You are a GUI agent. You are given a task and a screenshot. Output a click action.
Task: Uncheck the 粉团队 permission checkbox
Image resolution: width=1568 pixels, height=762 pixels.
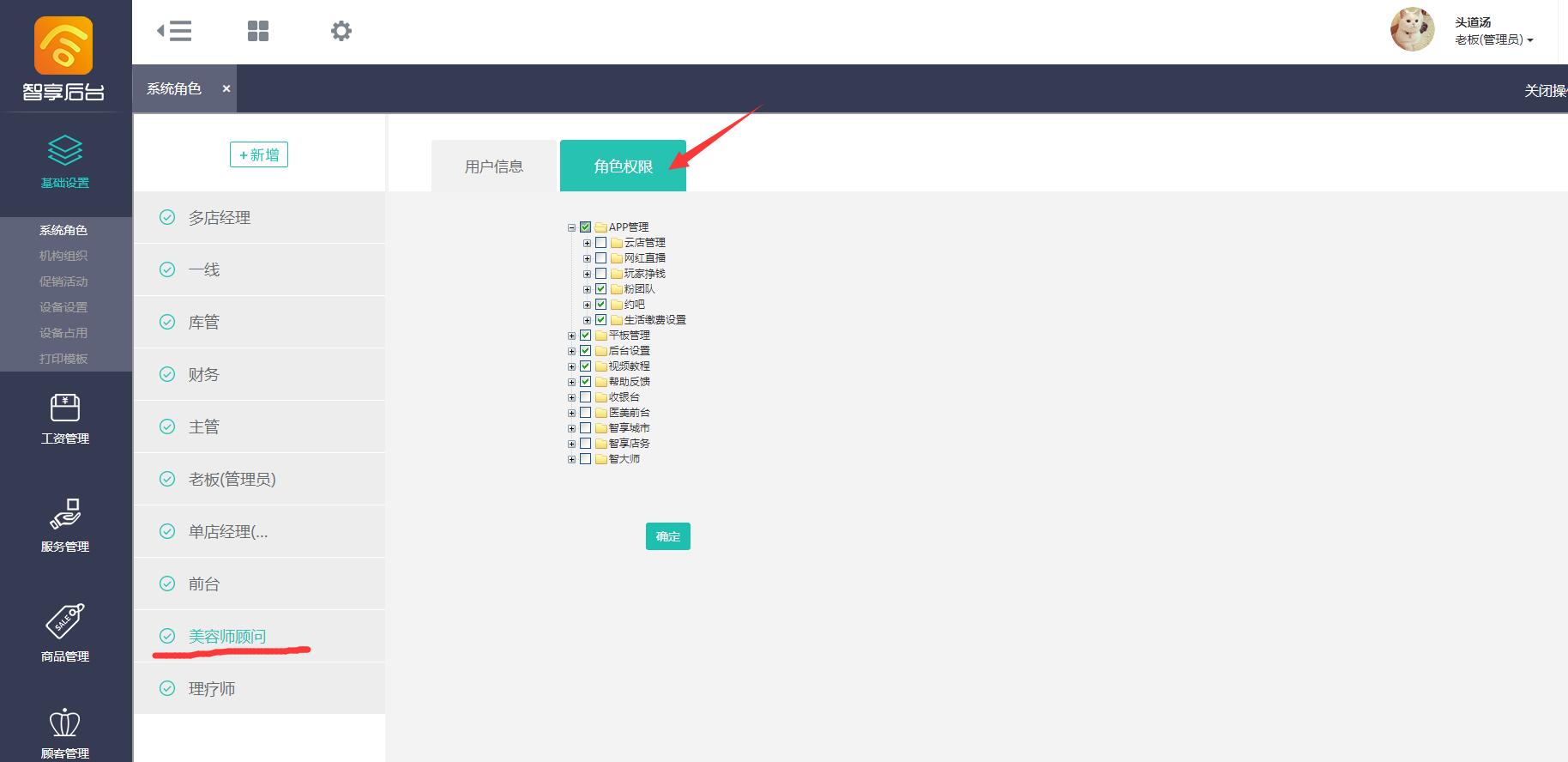tap(601, 289)
